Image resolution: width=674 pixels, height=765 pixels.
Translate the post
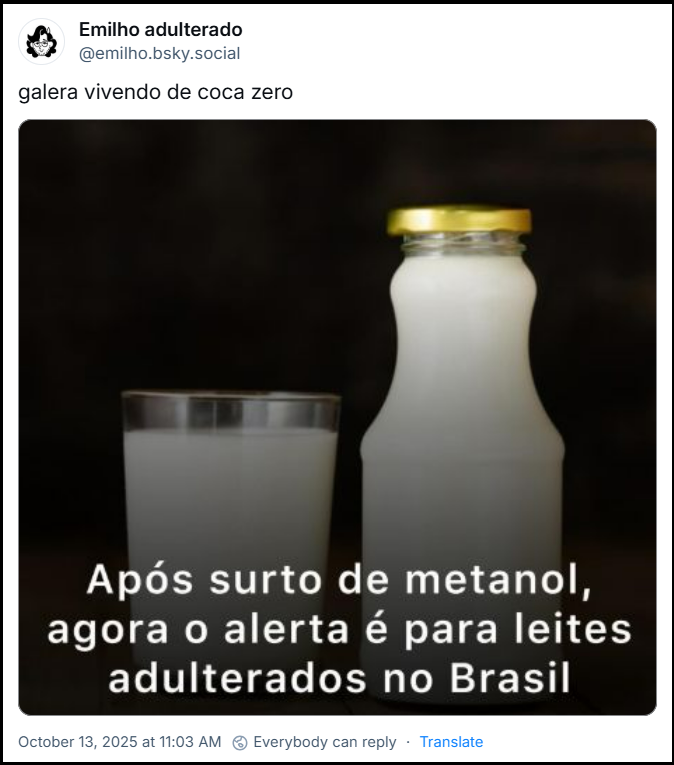[451, 742]
